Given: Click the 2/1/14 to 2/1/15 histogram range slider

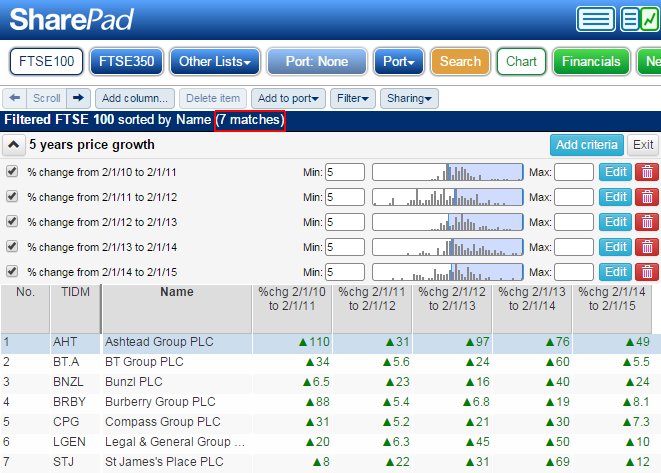Looking at the screenshot, I should click(448, 272).
